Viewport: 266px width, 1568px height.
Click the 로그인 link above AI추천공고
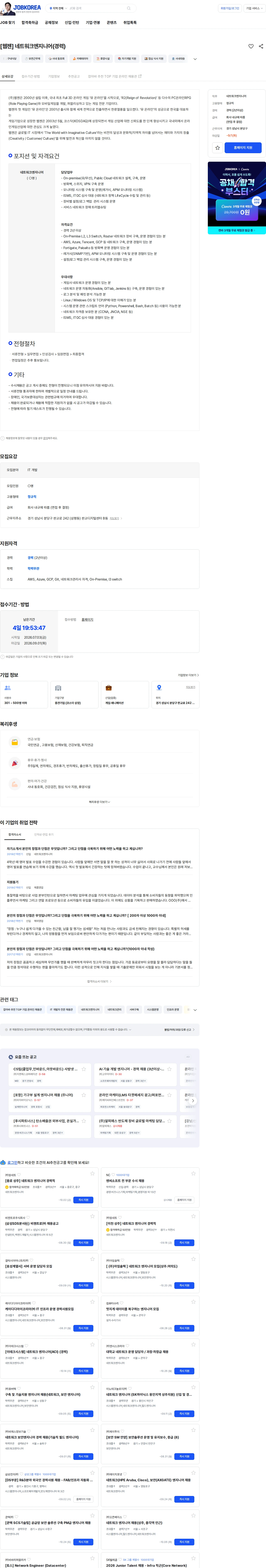[x=12, y=1163]
